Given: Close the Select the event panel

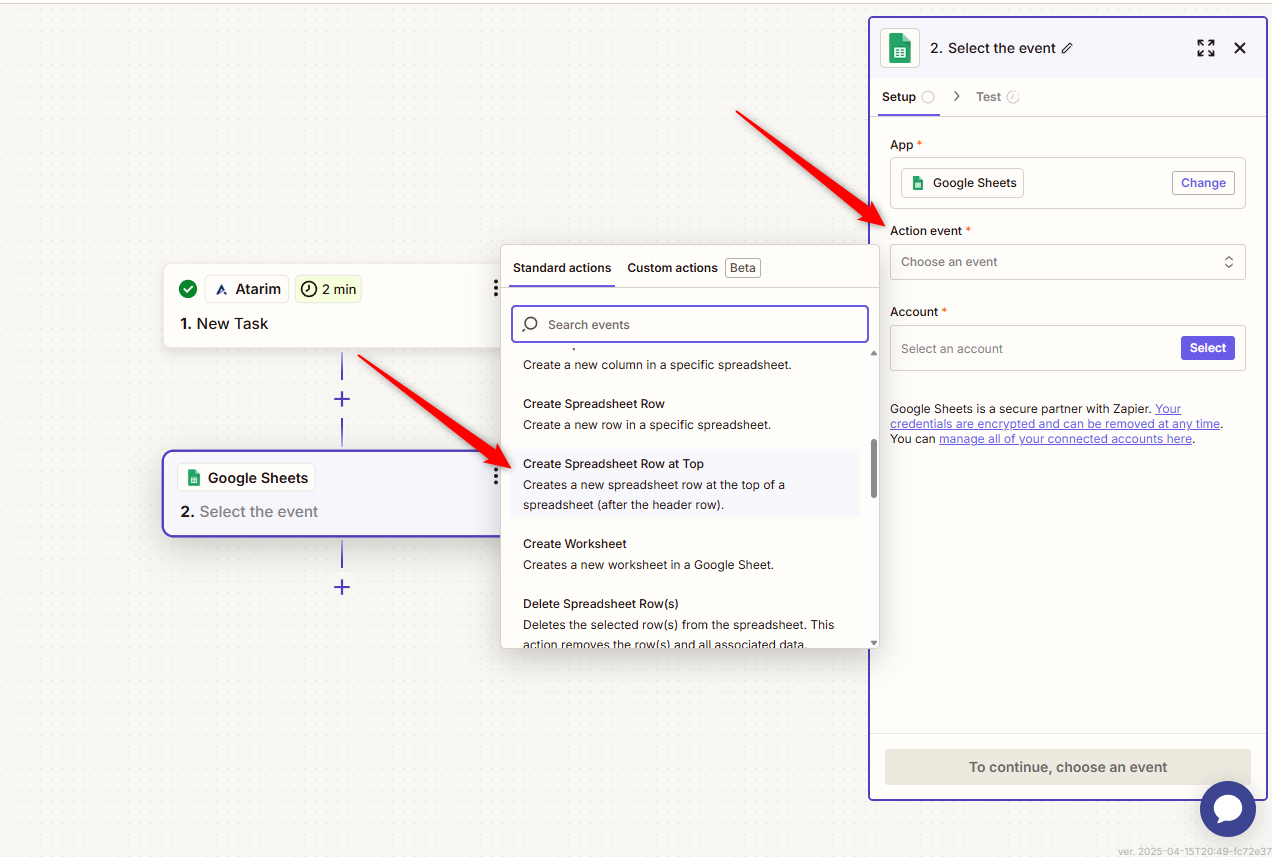Looking at the screenshot, I should point(1240,48).
